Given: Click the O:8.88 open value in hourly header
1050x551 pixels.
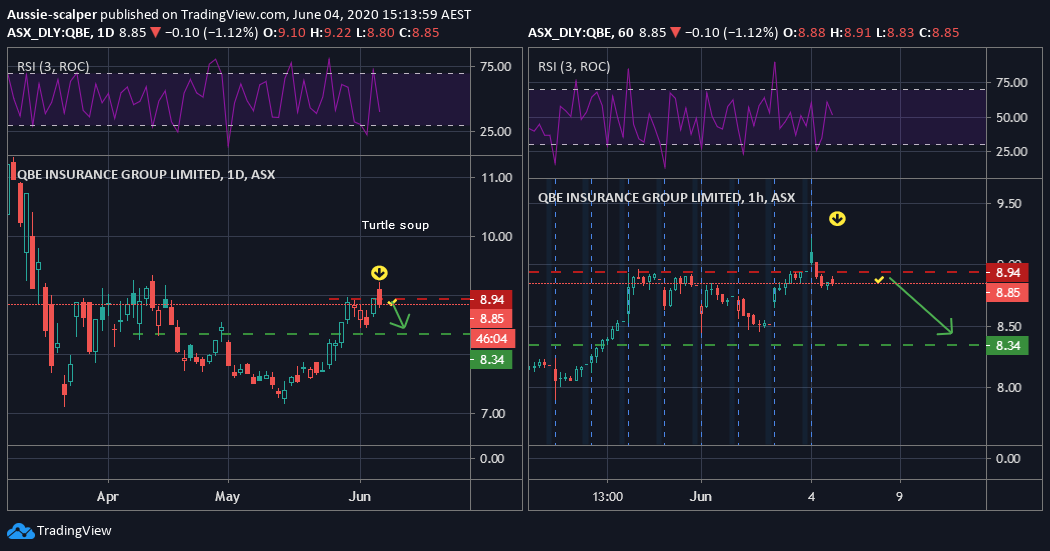Looking at the screenshot, I should pyautogui.click(x=805, y=32).
